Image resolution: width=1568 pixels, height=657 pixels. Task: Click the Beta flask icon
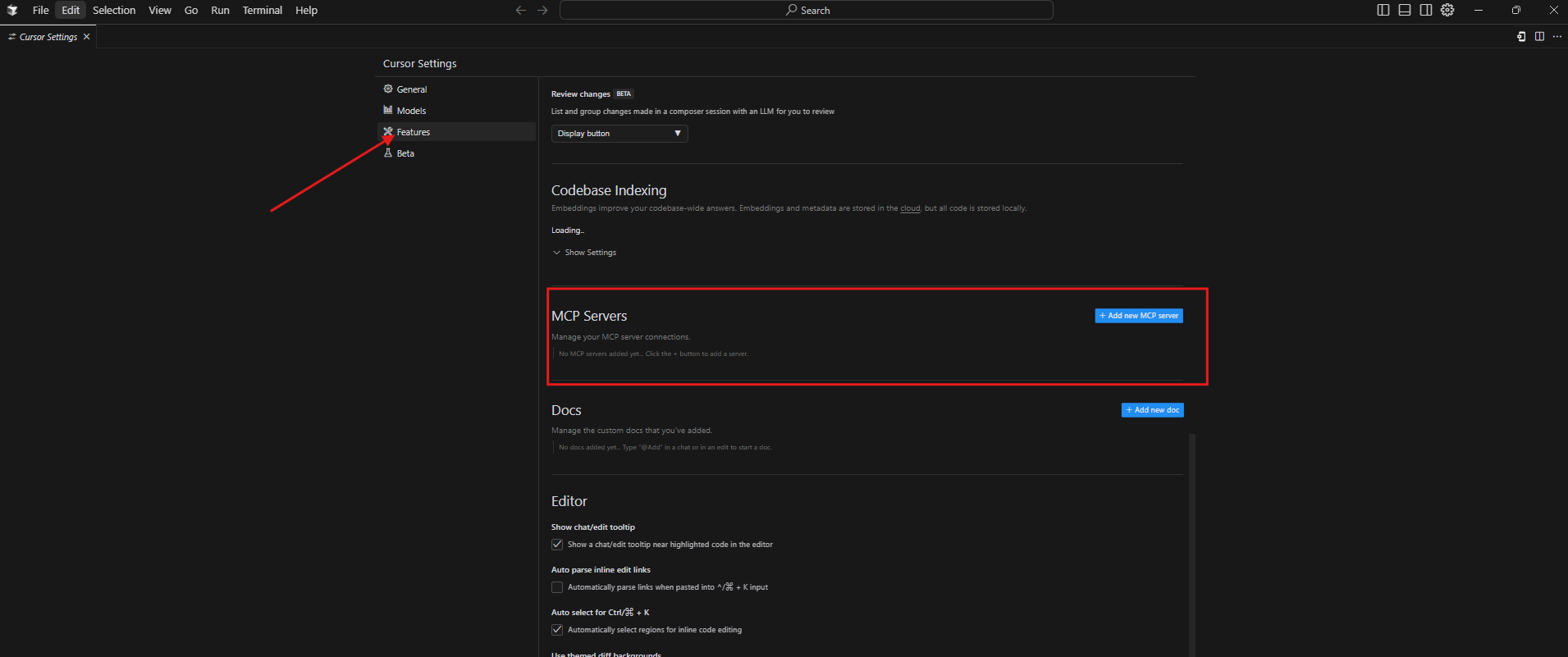coord(388,153)
